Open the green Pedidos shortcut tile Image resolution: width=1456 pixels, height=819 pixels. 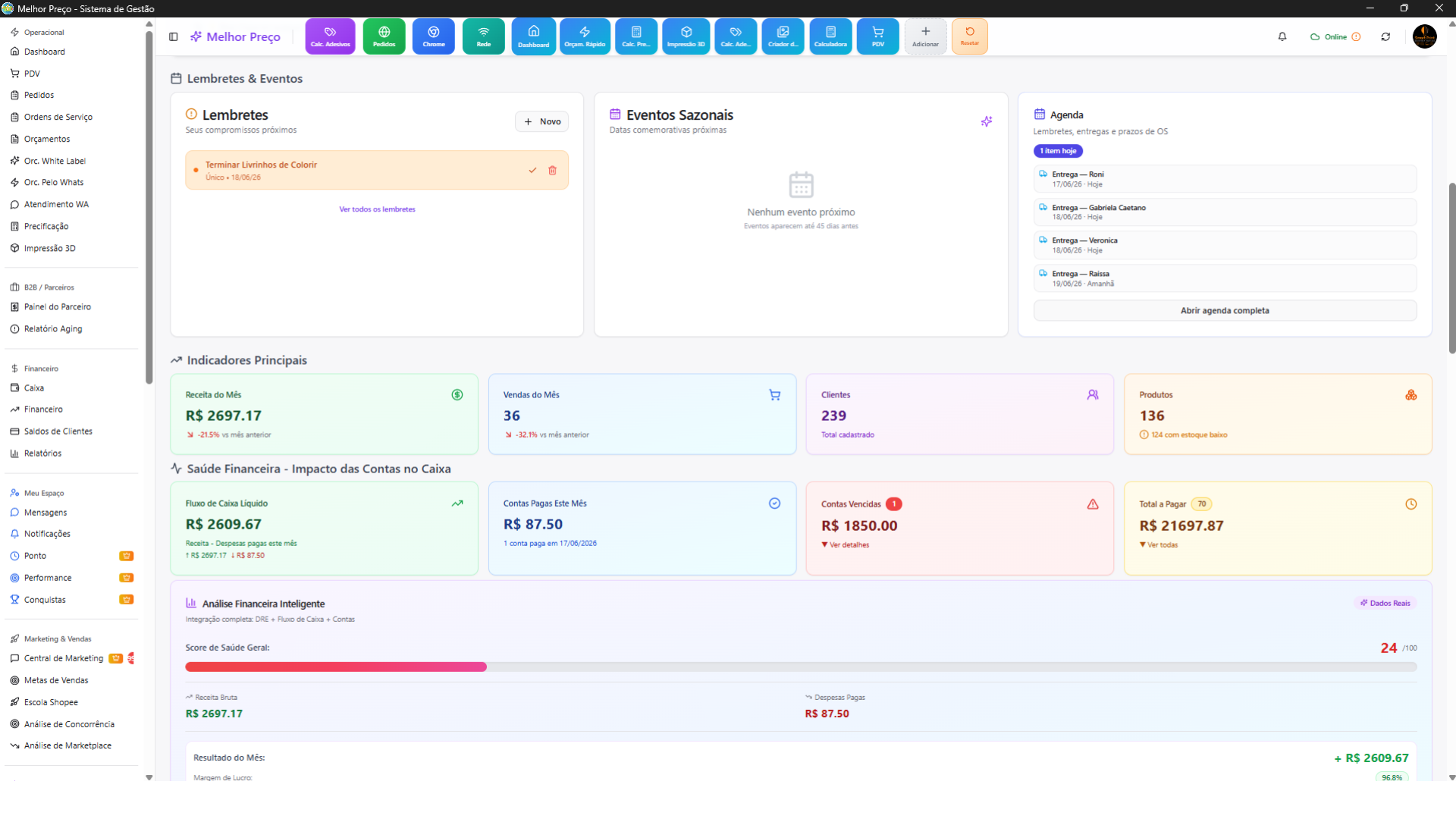[x=384, y=36]
